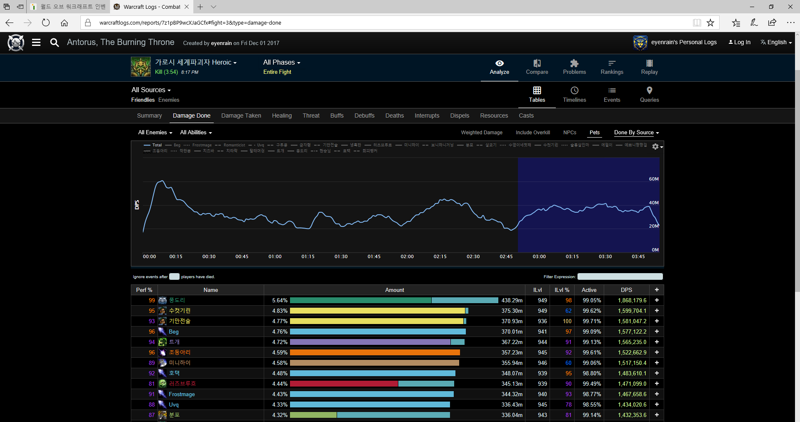Open the Problems puzzle icon
Image resolution: width=800 pixels, height=422 pixels.
click(x=574, y=63)
